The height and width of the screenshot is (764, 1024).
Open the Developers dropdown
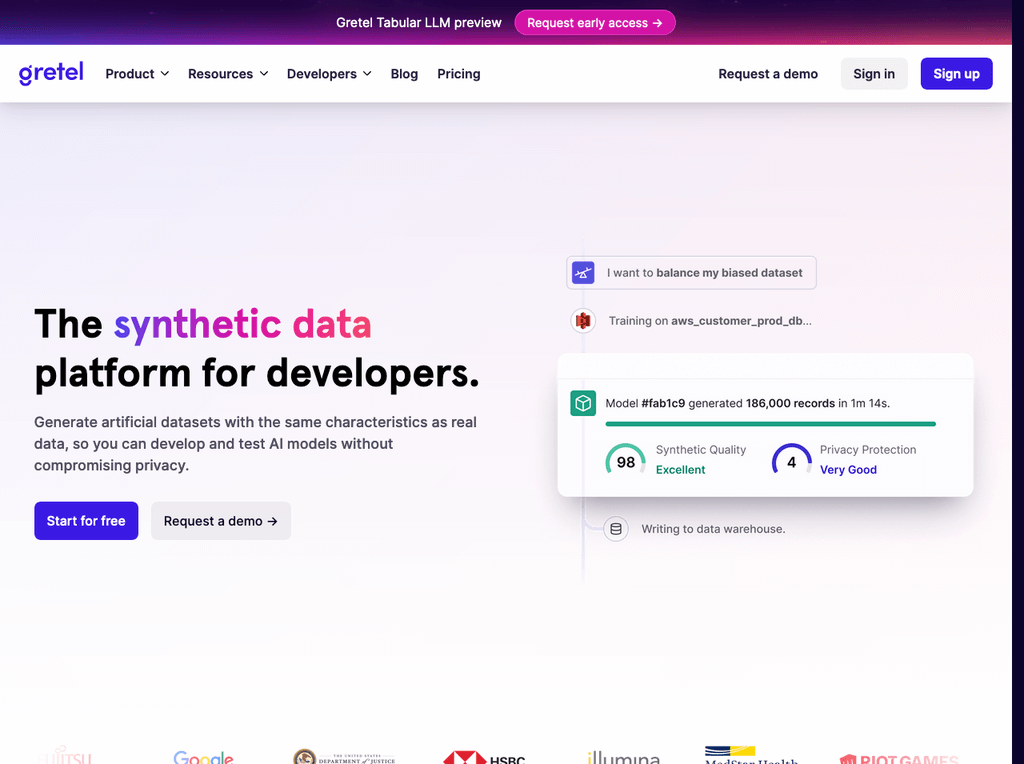[x=329, y=74]
